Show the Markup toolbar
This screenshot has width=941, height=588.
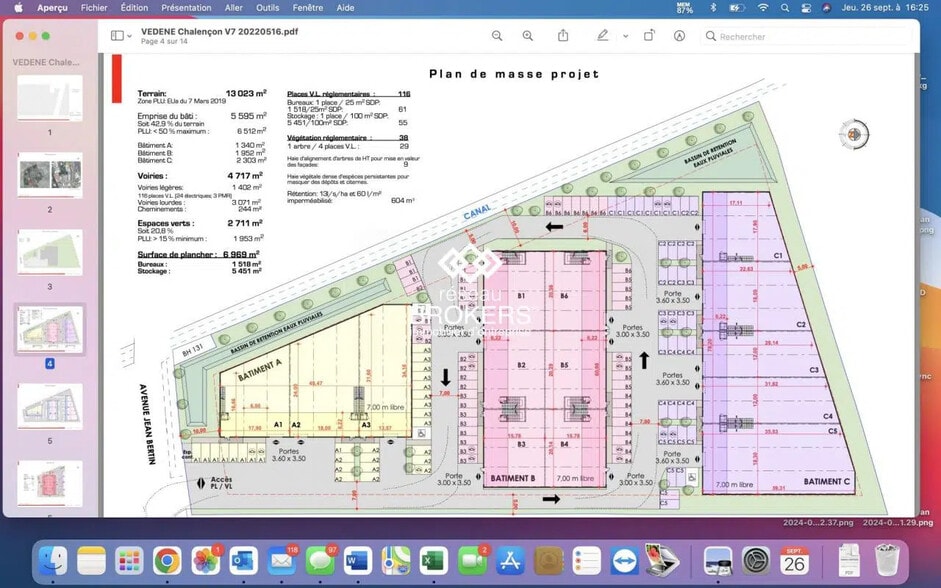coord(680,36)
